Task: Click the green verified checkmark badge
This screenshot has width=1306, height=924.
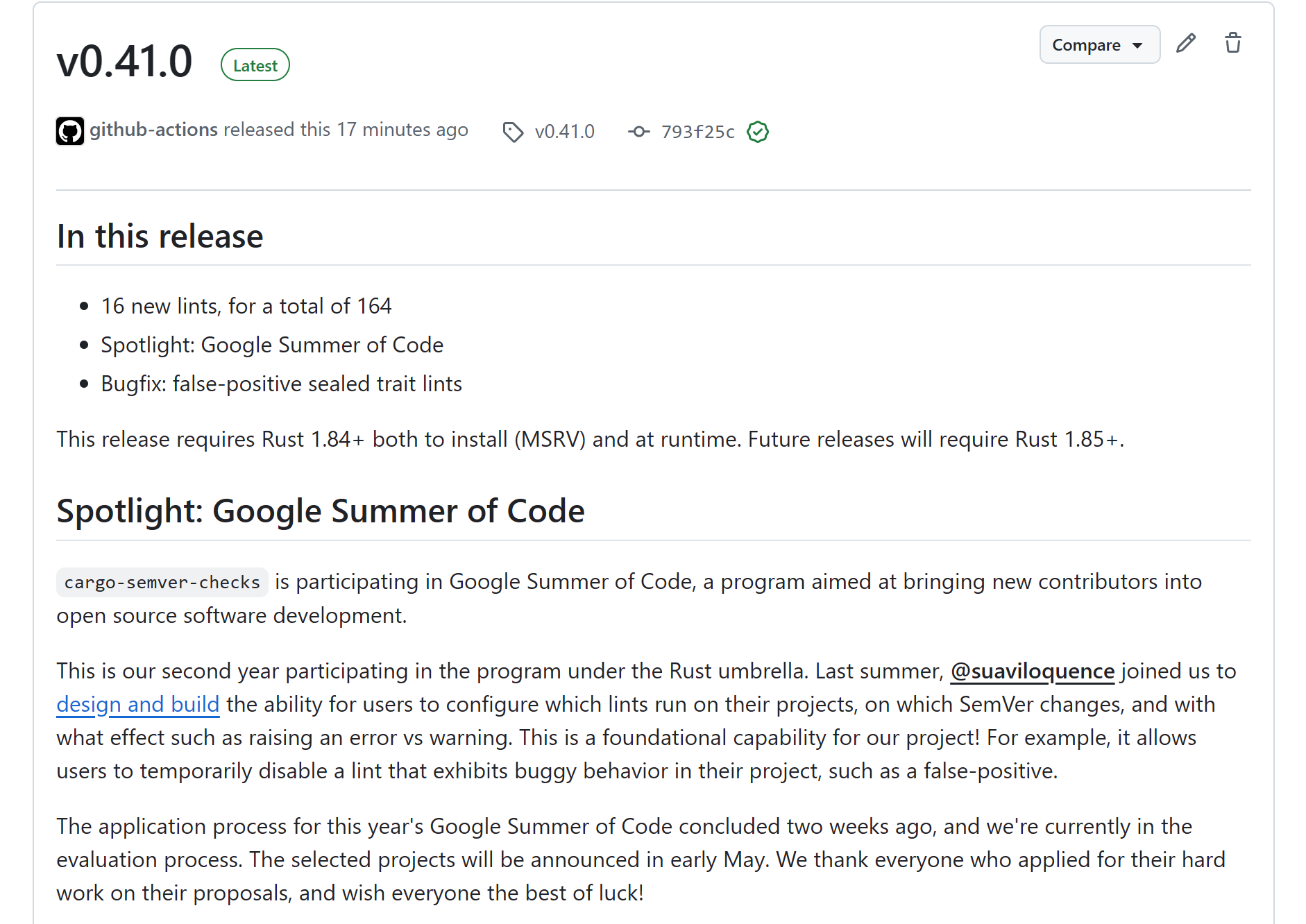Action: coord(758,132)
